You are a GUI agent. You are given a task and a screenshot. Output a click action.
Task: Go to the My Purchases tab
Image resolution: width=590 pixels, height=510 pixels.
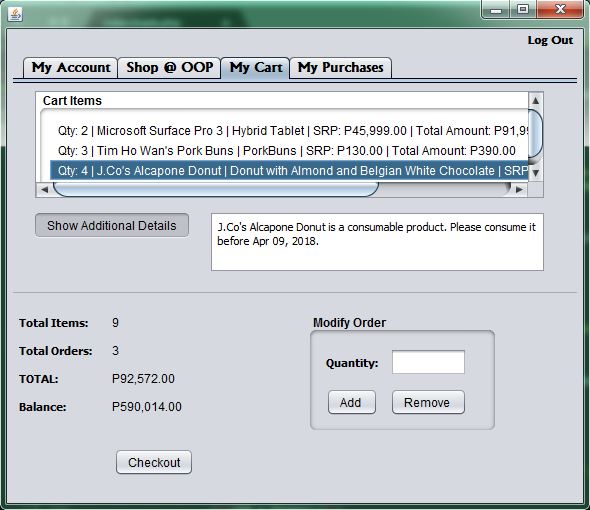[x=341, y=68]
